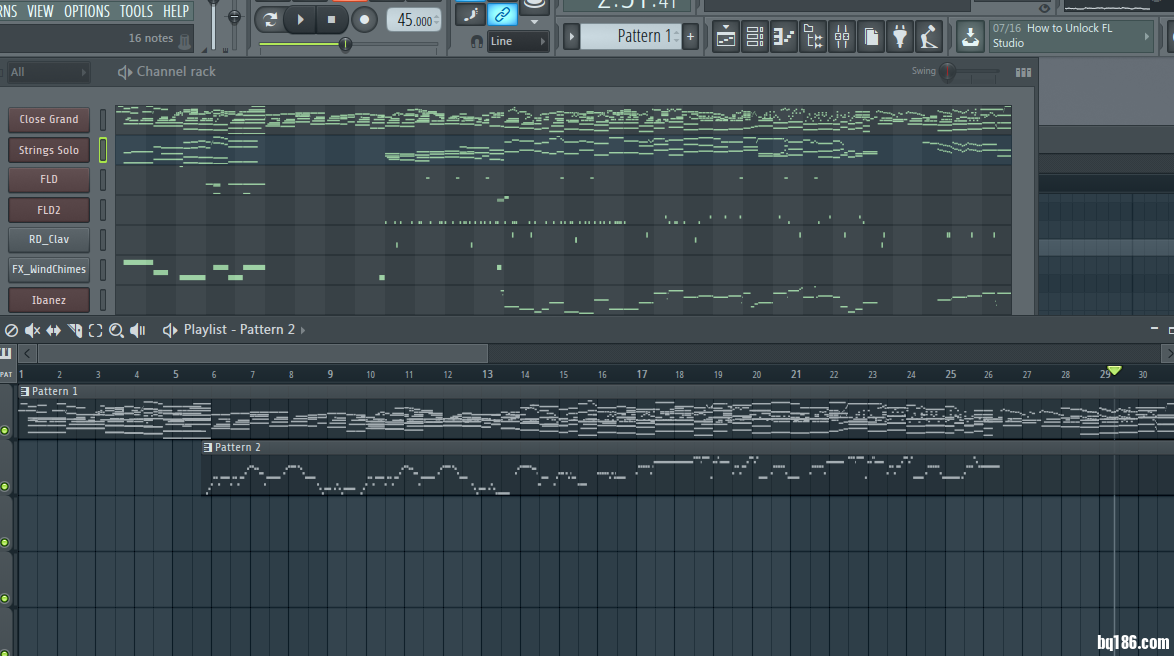This screenshot has width=1174, height=656.
Task: Select the Zoom tool in Playlist
Action: 116,330
